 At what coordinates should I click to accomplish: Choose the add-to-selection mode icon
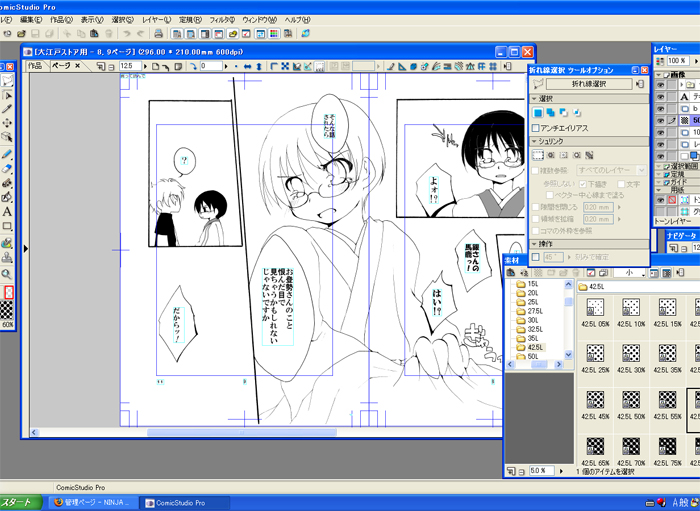pos(550,112)
